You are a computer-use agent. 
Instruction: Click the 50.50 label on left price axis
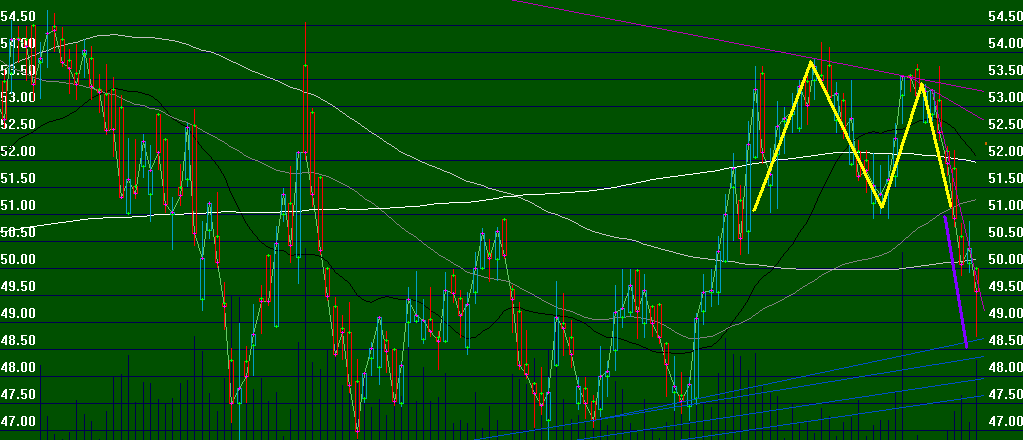(18, 232)
